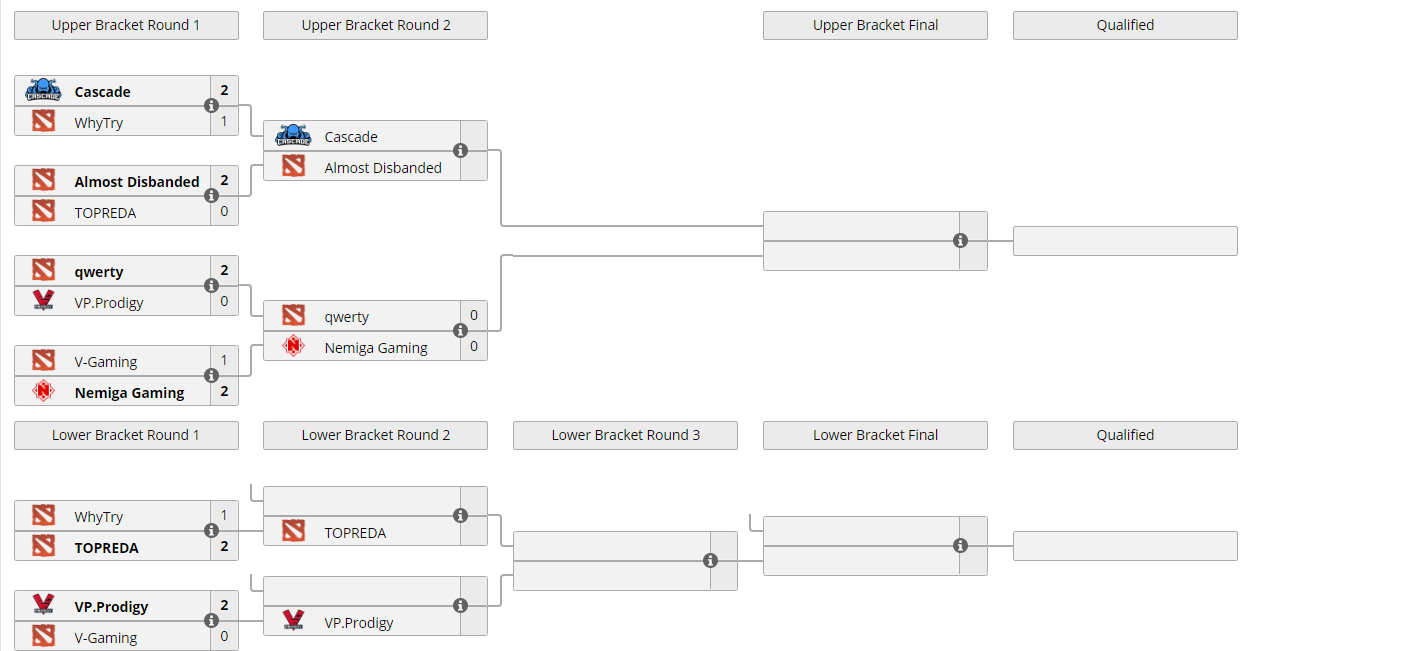Open info icon for V-Gaming vs Nemiga Gaming

pos(211,376)
